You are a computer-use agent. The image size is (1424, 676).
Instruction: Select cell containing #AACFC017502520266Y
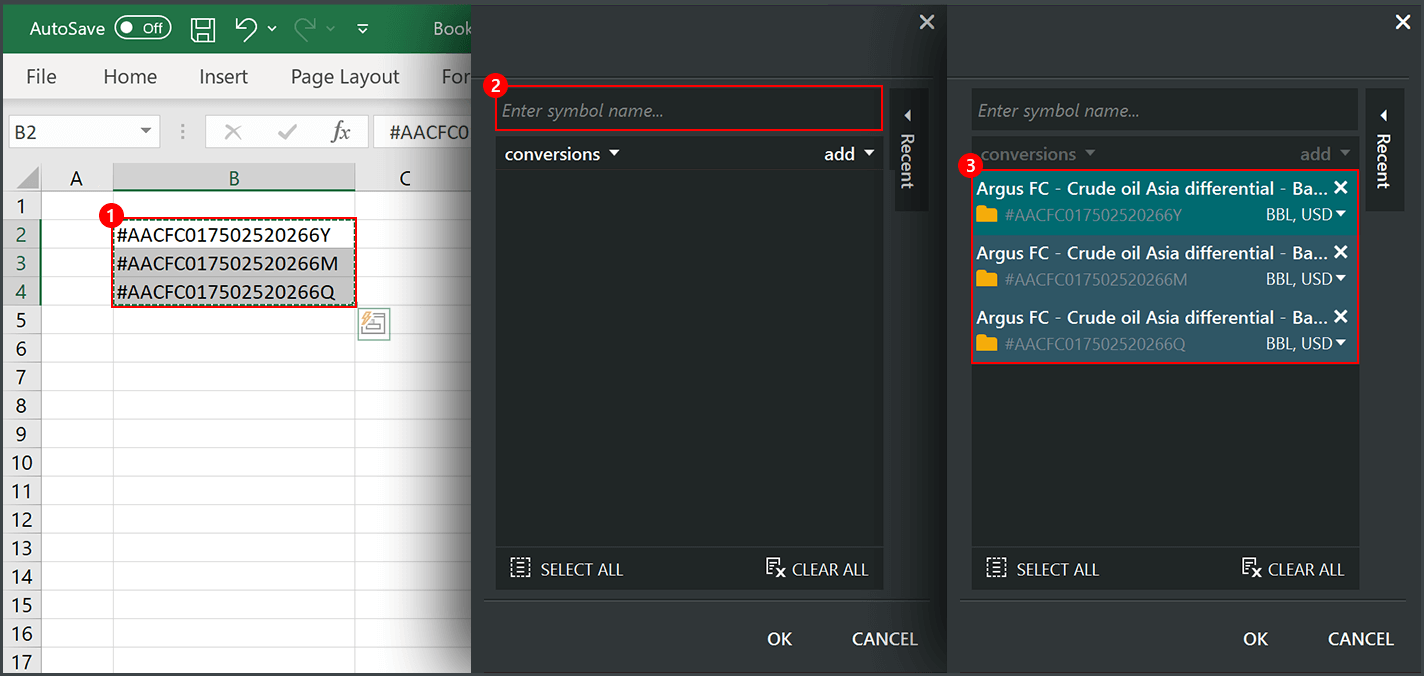[x=234, y=235]
